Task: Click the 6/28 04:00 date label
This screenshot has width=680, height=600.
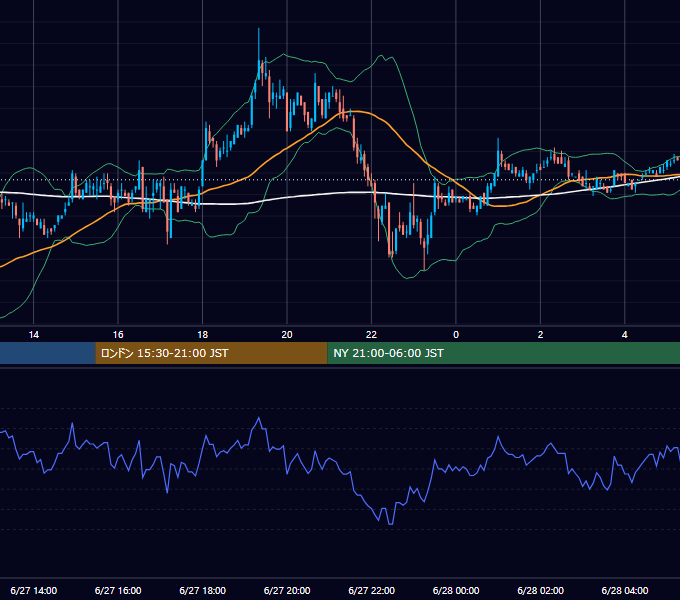Action: coord(624,590)
